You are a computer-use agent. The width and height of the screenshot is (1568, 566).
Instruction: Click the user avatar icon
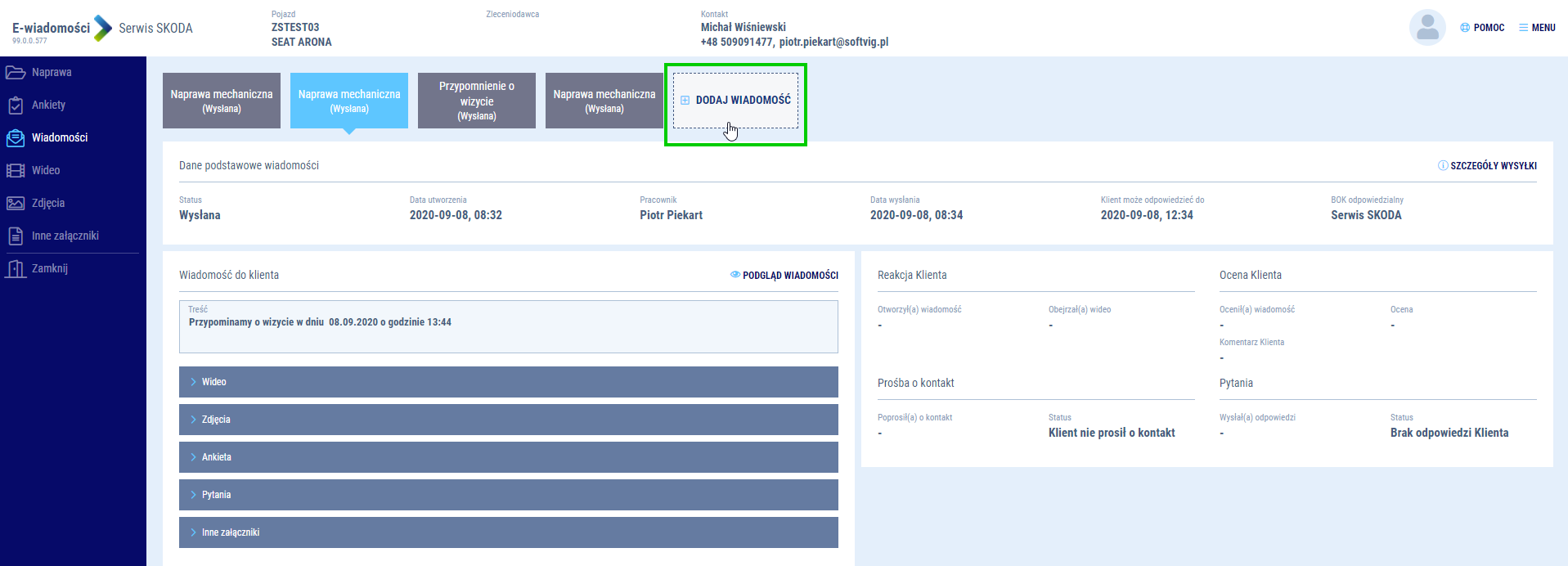(1426, 28)
